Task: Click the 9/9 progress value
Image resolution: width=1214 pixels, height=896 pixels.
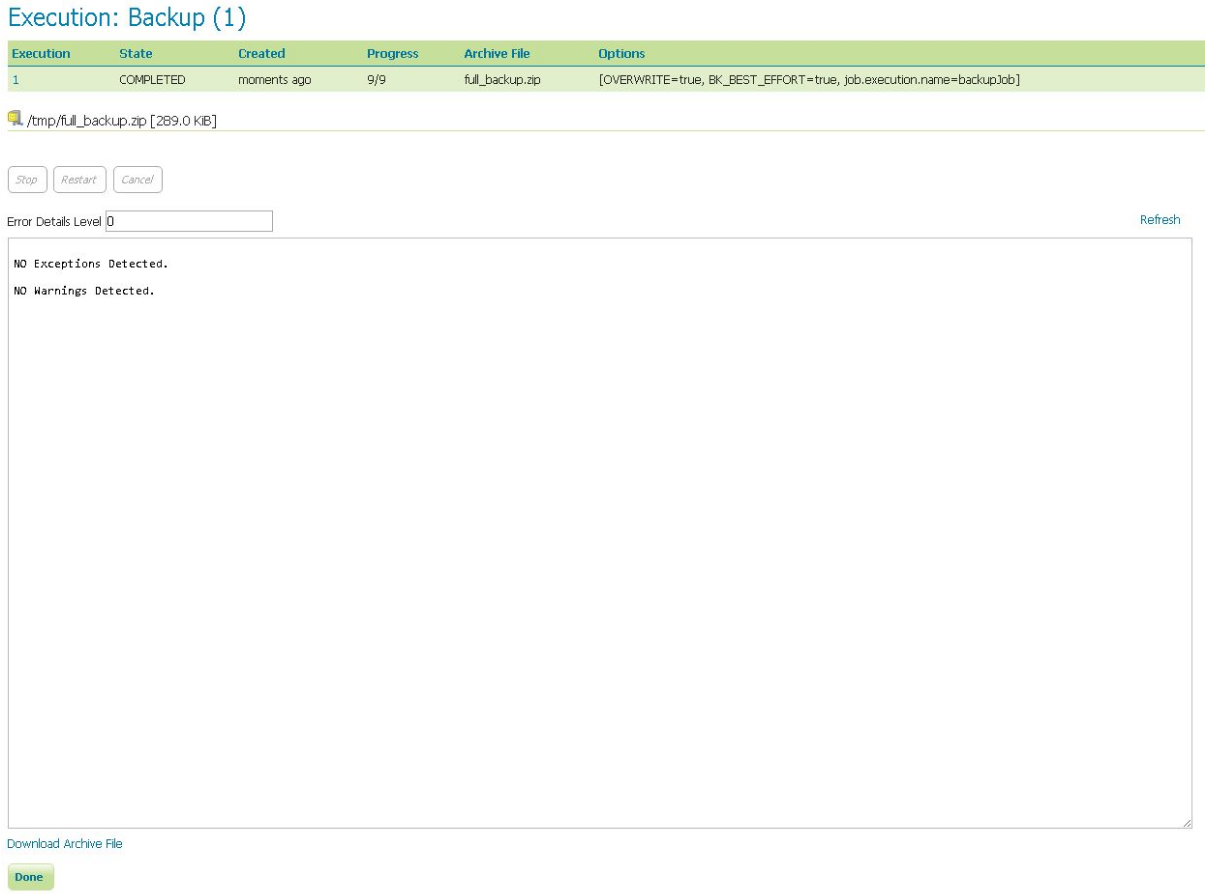Action: point(377,80)
